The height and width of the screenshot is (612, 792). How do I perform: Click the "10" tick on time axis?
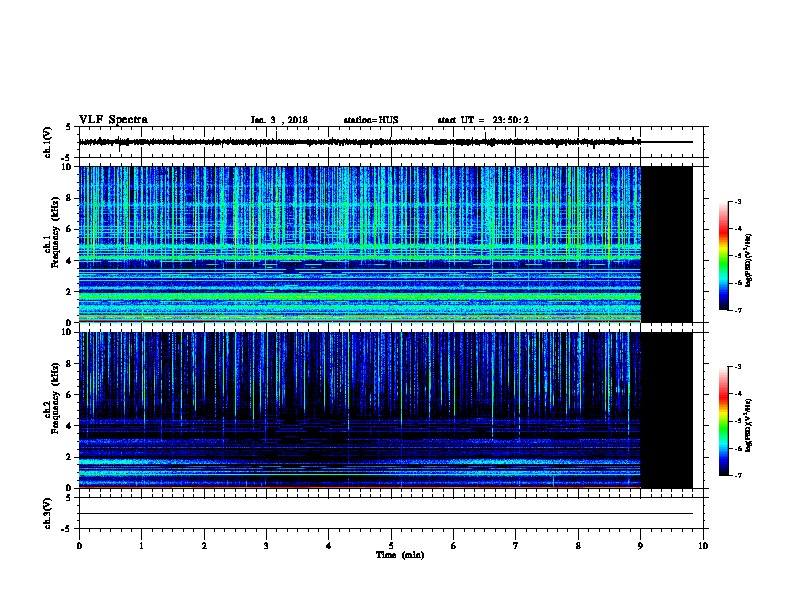coord(703,546)
